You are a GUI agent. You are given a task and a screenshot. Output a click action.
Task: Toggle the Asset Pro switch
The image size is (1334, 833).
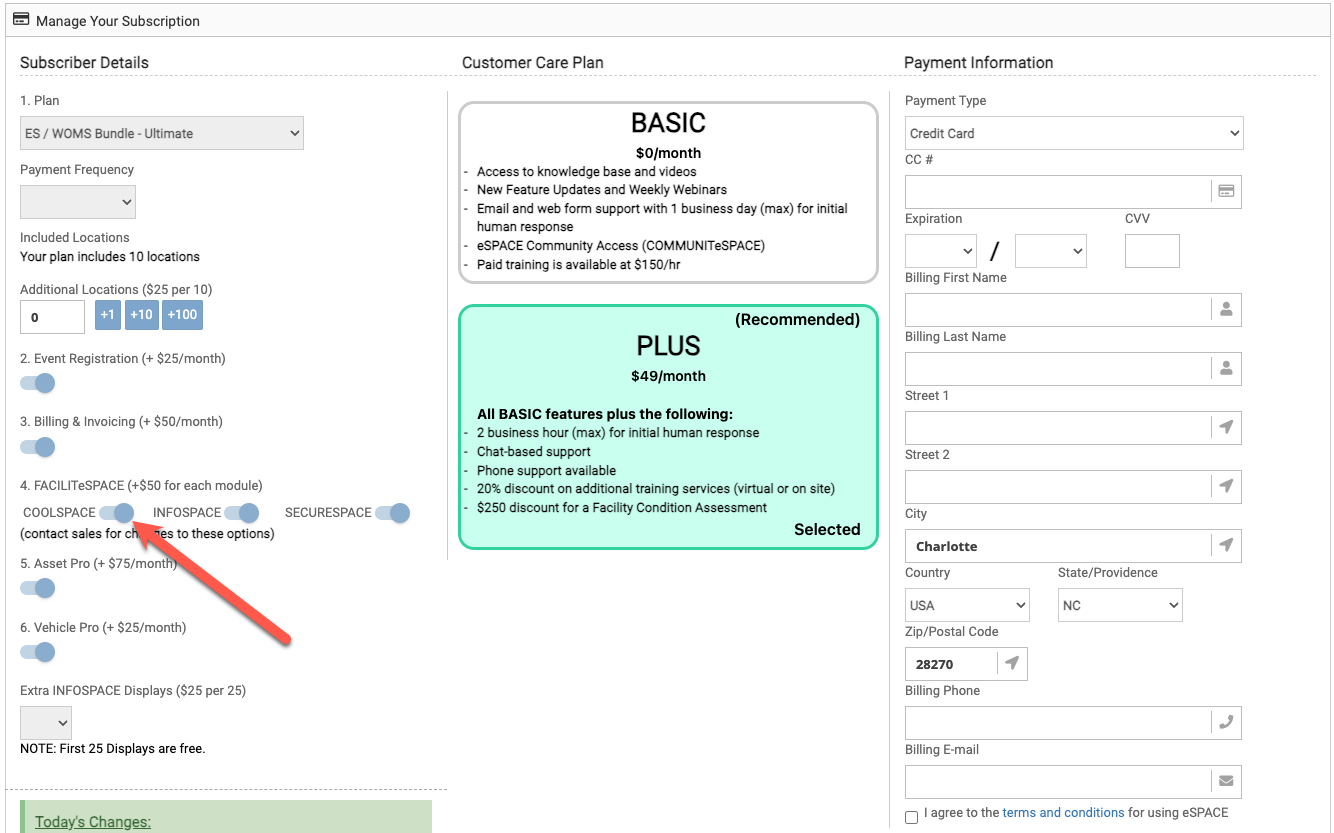38,588
